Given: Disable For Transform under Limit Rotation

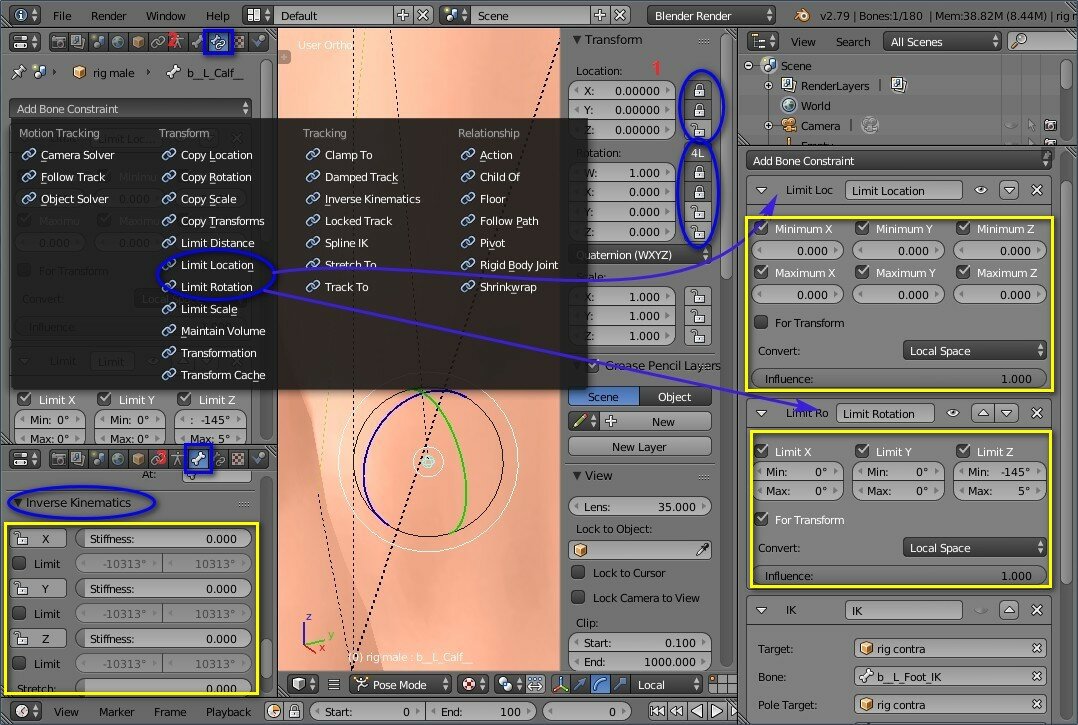Looking at the screenshot, I should coord(761,520).
